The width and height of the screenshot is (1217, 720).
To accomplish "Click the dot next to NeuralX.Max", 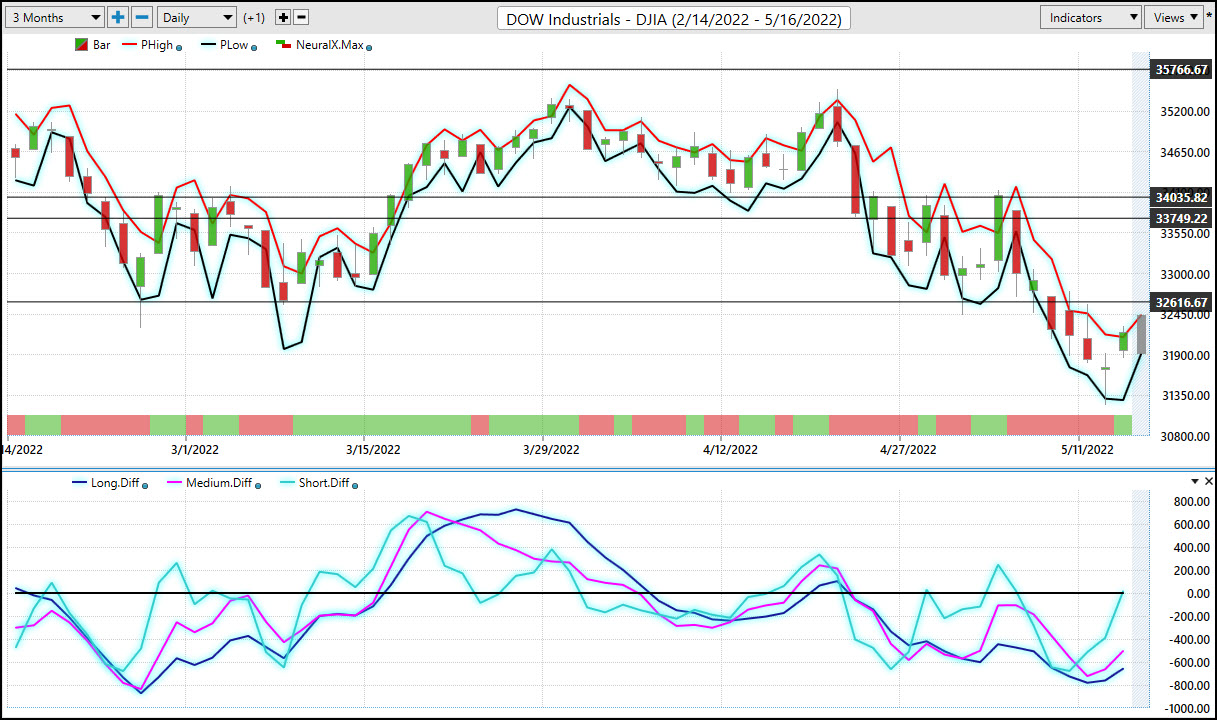I will (369, 47).
